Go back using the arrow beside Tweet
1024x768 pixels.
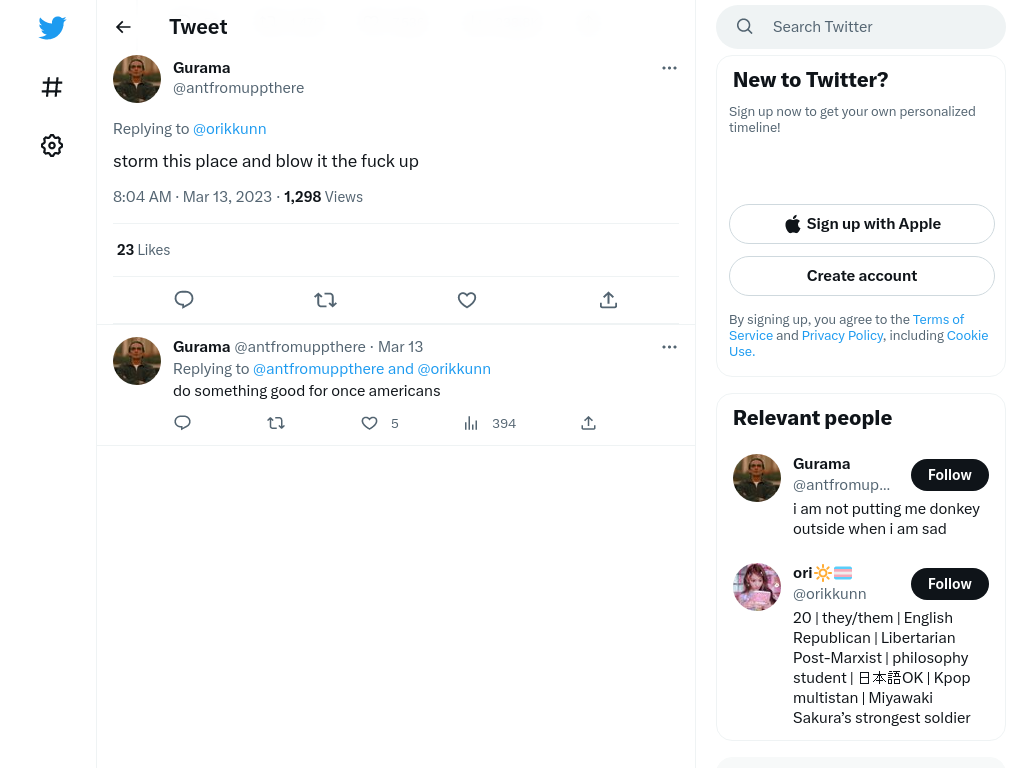tap(123, 27)
